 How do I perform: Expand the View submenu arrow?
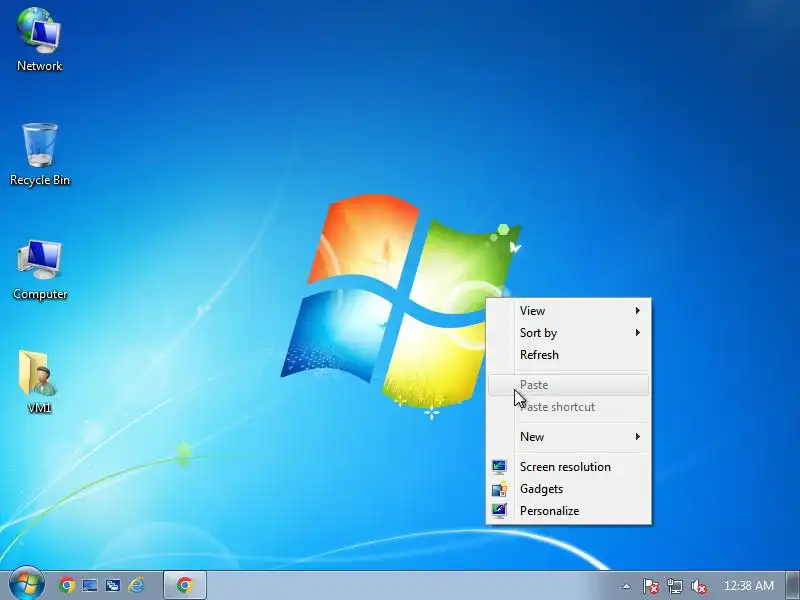637,311
